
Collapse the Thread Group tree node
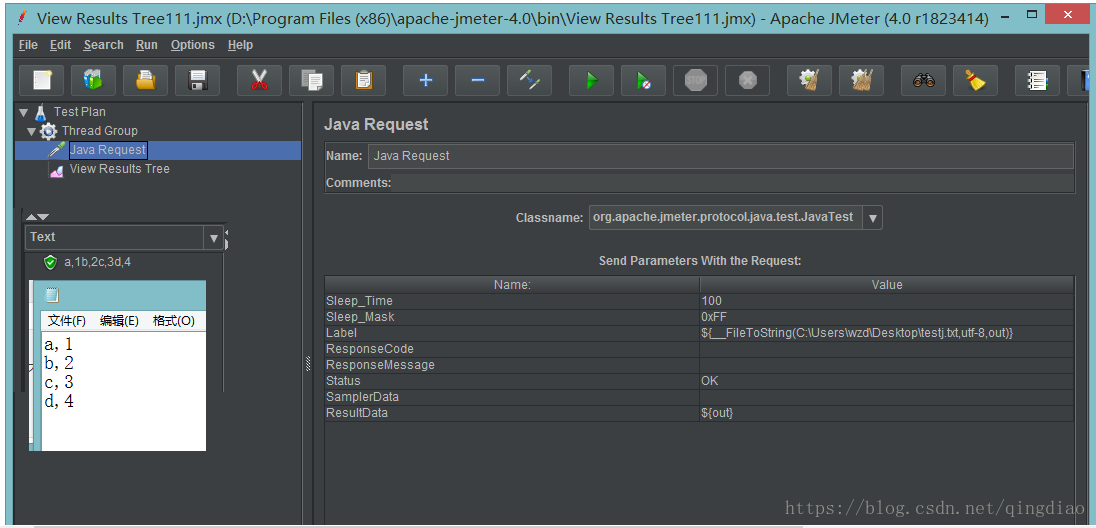point(31,131)
